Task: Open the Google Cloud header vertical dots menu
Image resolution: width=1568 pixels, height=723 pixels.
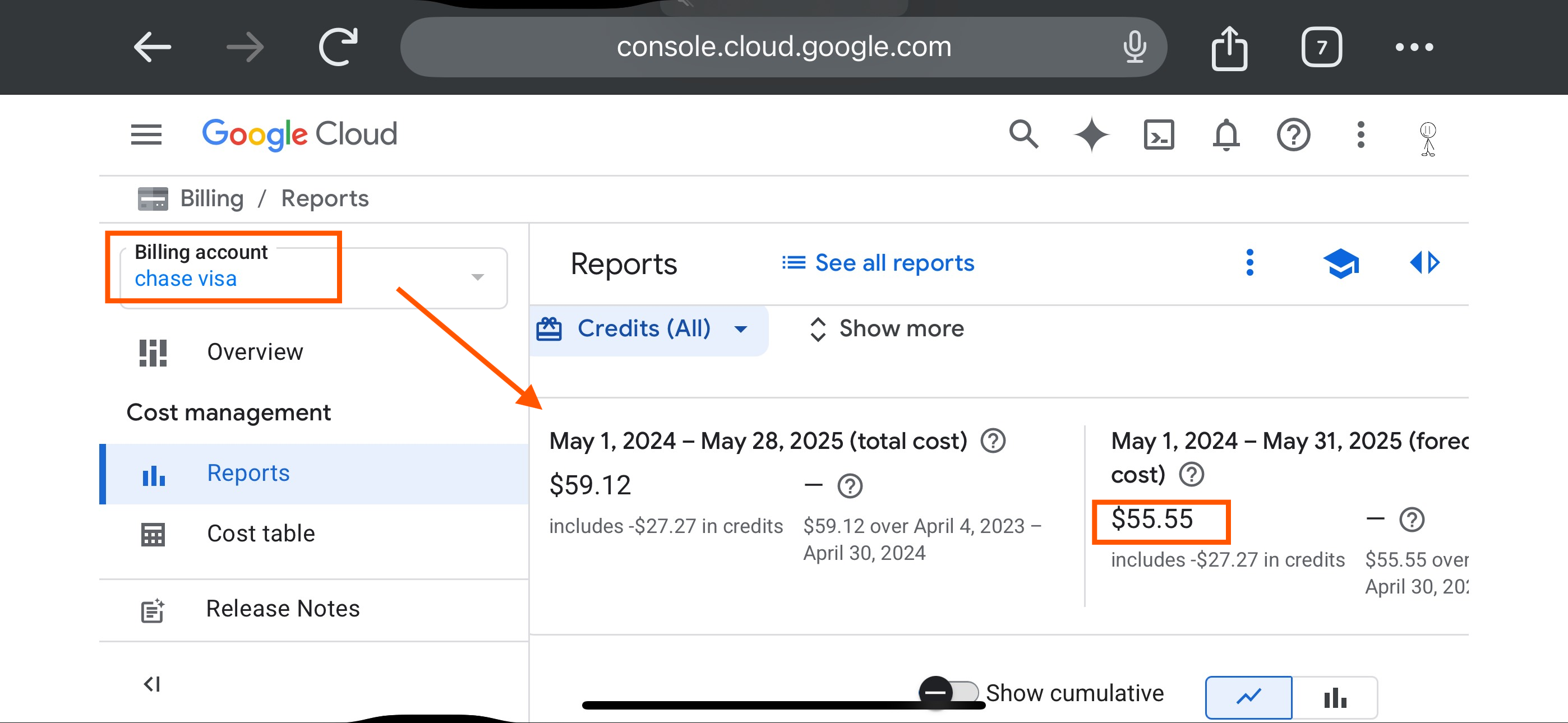Action: (1361, 135)
